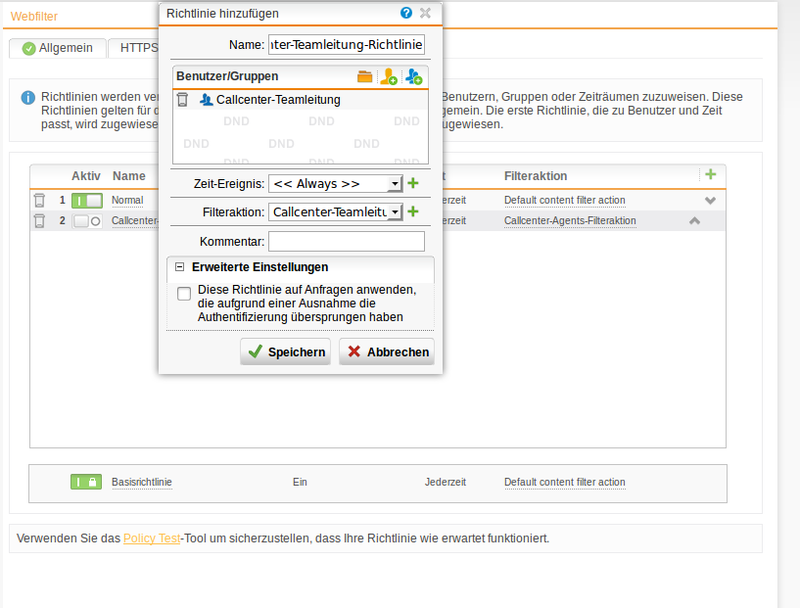
Task: Open help via the question mark icon
Action: point(404,13)
